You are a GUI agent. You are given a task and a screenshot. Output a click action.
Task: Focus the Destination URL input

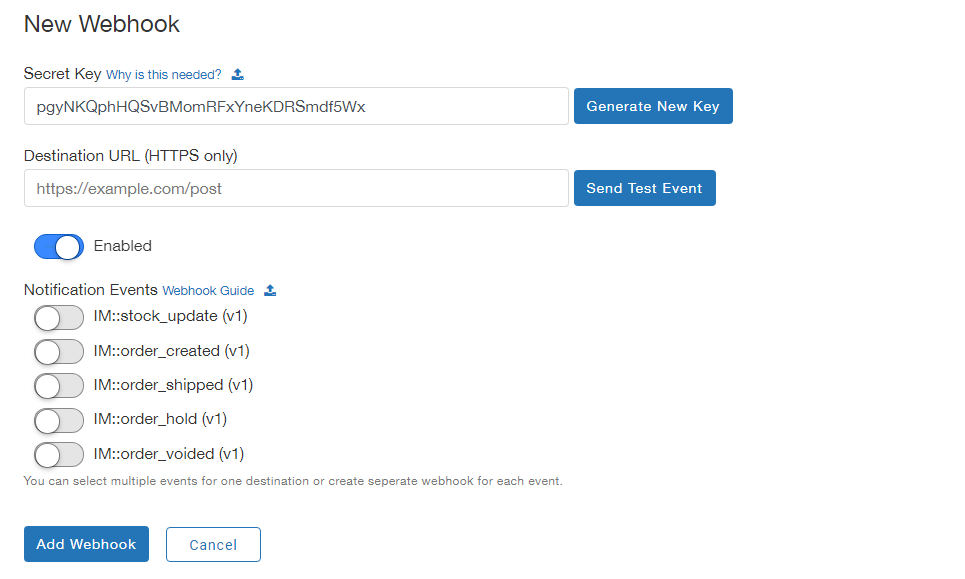(295, 187)
